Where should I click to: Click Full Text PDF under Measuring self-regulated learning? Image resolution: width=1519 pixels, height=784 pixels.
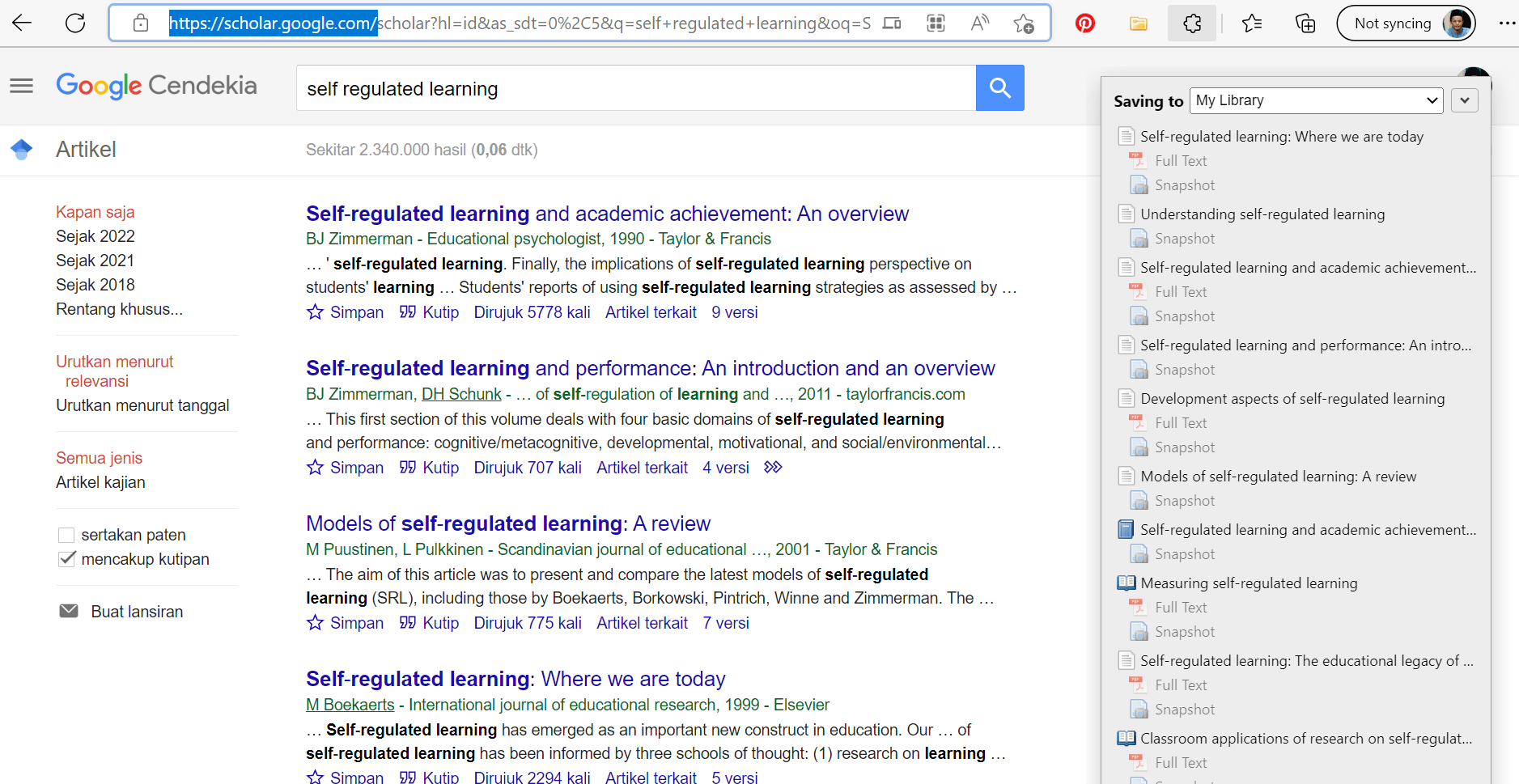[1181, 607]
